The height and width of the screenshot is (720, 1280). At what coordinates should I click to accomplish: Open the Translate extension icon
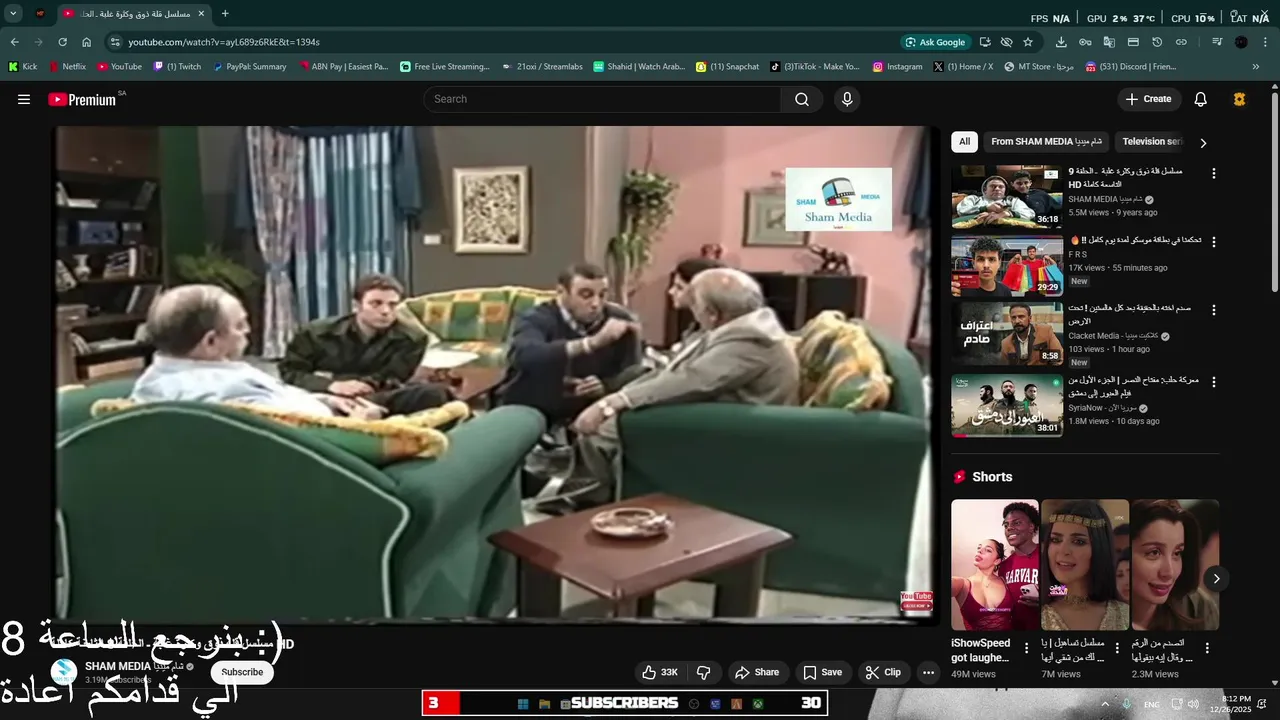click(x=1109, y=42)
